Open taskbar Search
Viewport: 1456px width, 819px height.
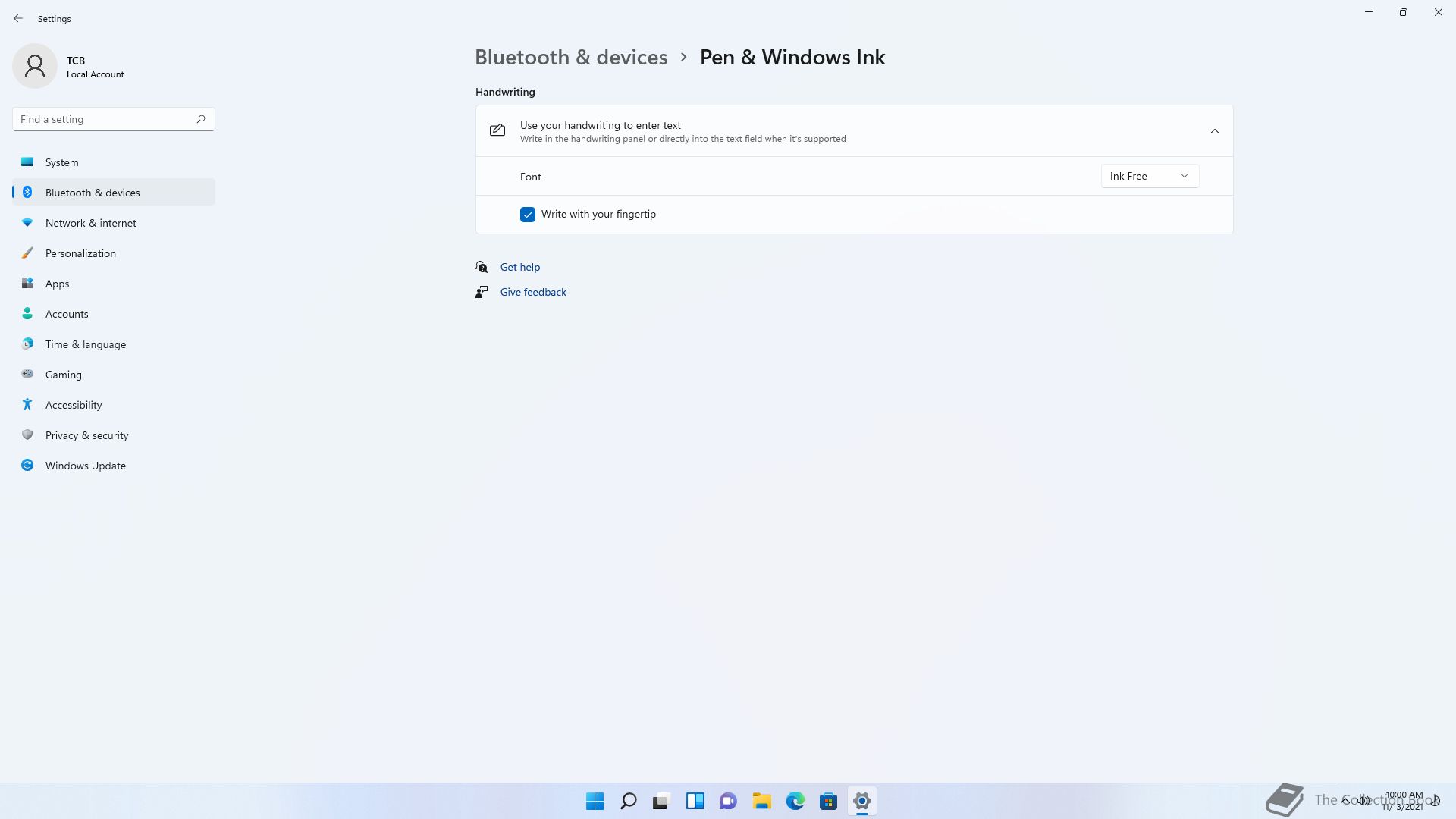pos(629,801)
